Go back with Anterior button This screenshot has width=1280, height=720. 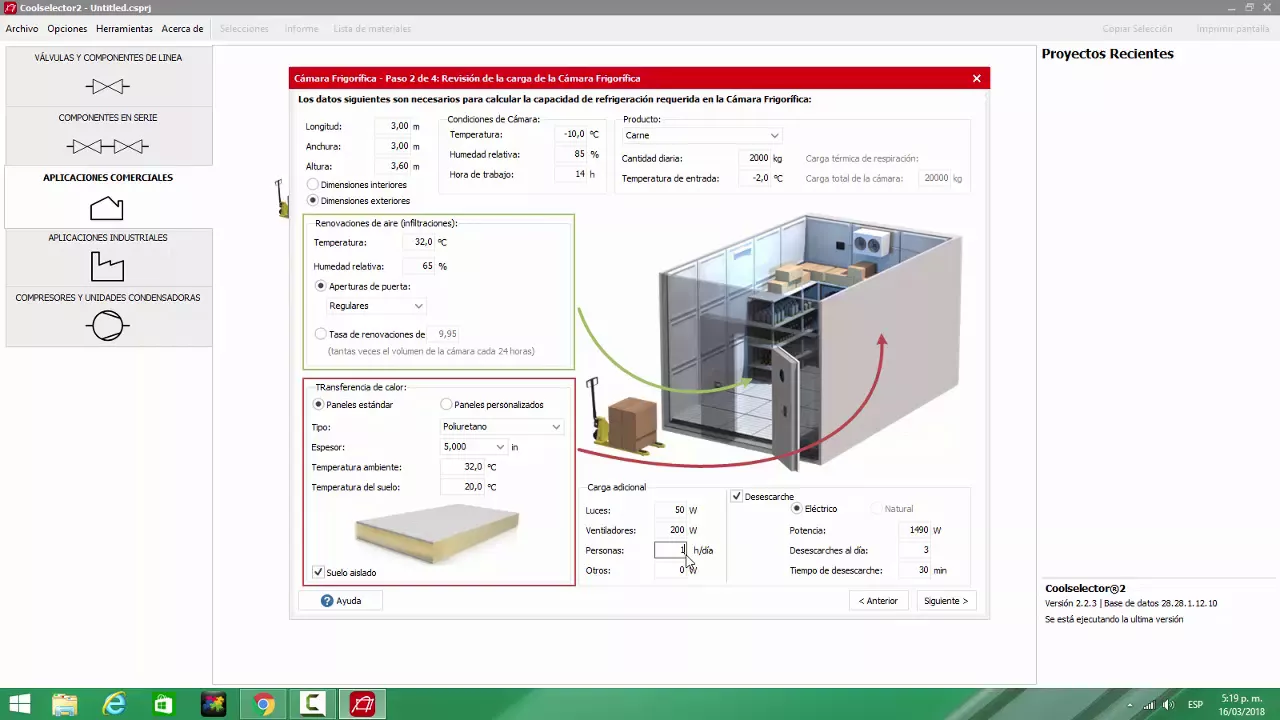tap(878, 601)
